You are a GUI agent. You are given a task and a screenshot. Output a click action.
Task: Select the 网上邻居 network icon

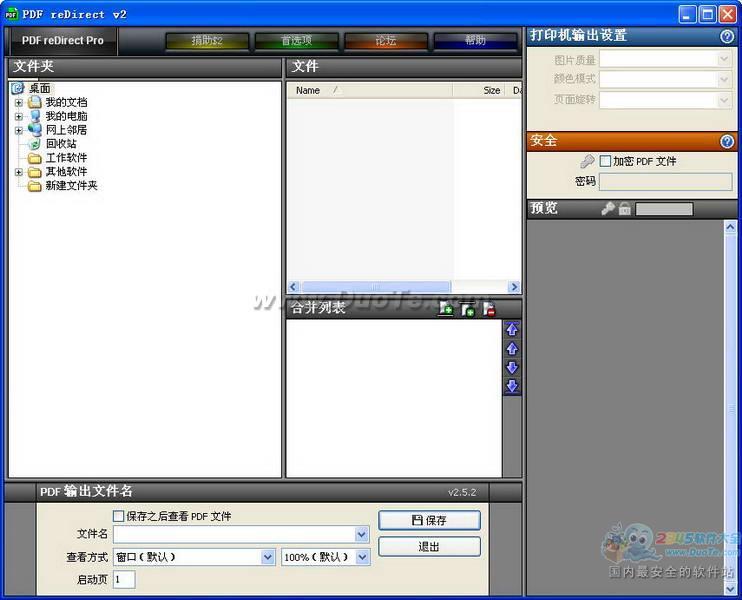35,130
